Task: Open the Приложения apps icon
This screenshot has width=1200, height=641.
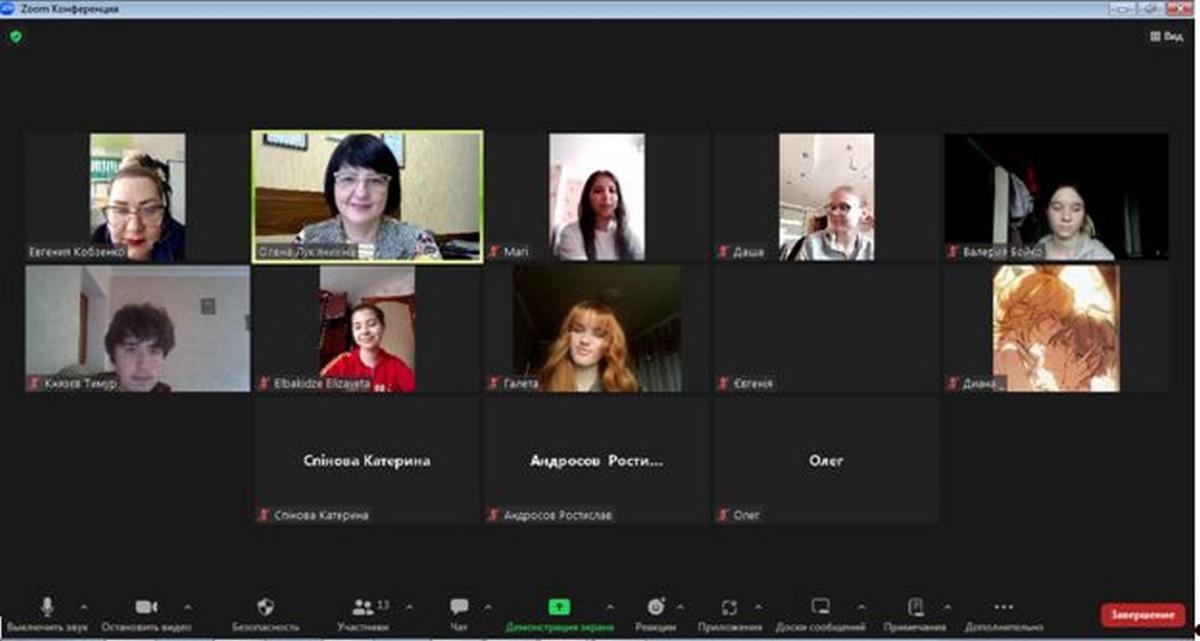Action: tap(730, 606)
